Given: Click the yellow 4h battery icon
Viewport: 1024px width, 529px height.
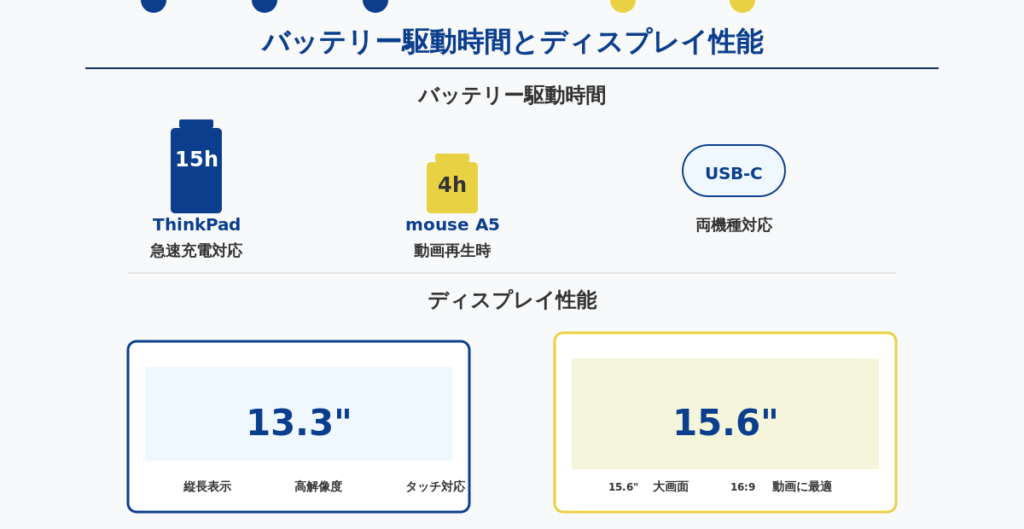Looking at the screenshot, I should (x=452, y=185).
